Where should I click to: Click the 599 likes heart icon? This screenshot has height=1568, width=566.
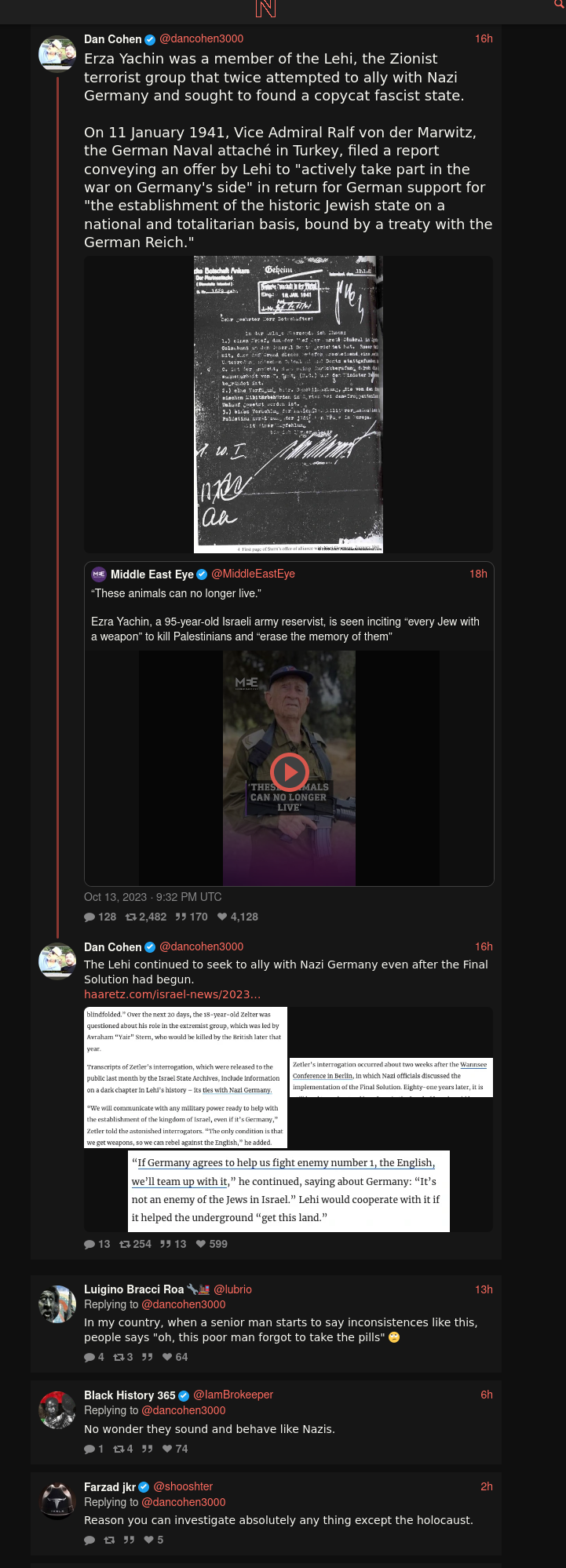pyautogui.click(x=201, y=1244)
